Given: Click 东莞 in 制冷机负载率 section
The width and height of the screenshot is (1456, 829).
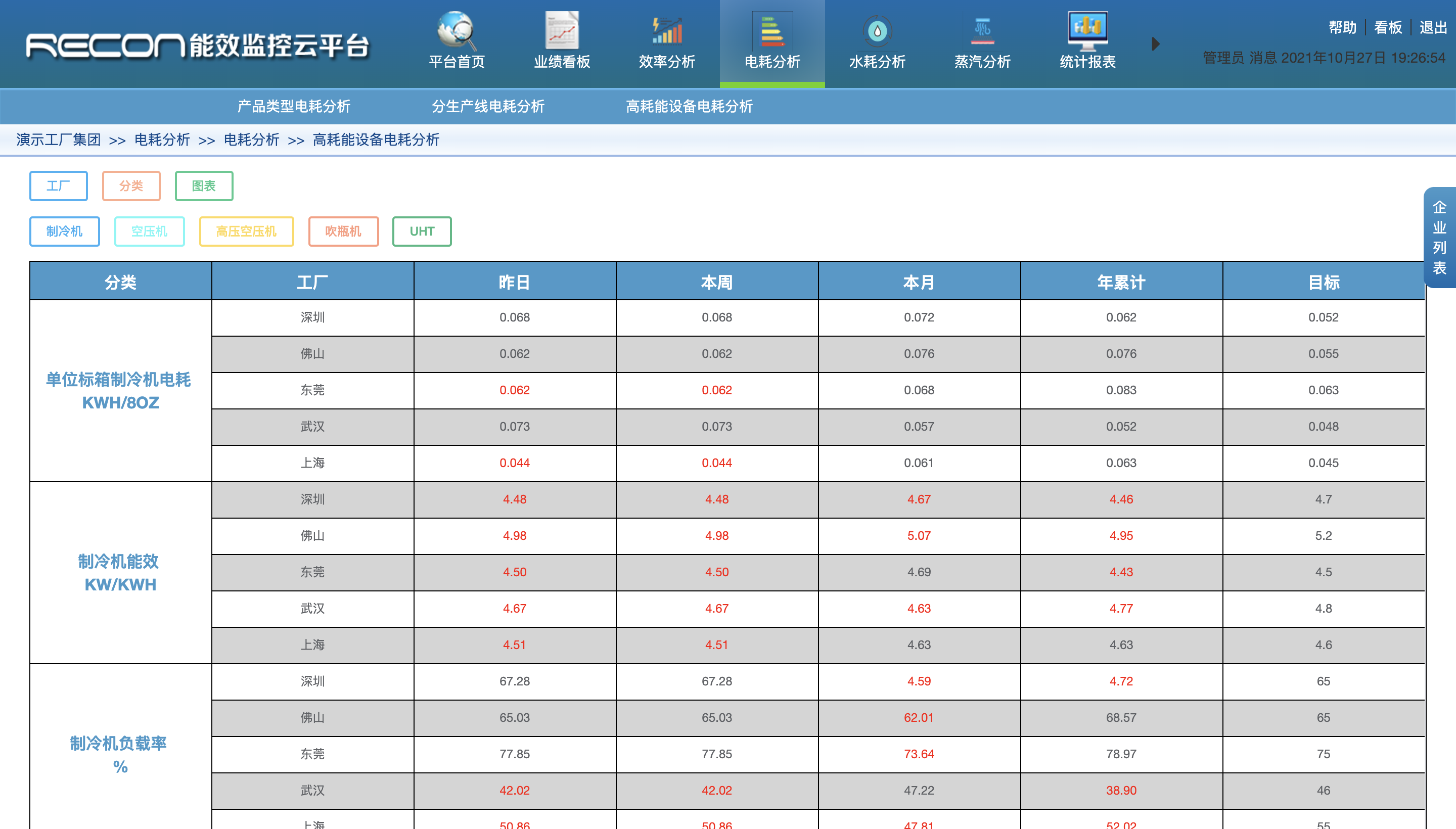Looking at the screenshot, I should pyautogui.click(x=312, y=754).
